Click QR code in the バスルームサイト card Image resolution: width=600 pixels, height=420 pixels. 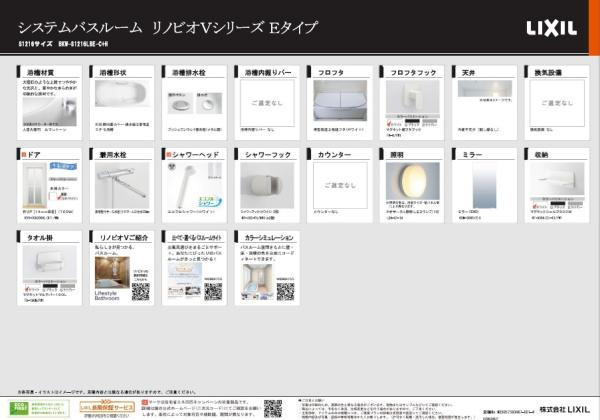tap(213, 292)
